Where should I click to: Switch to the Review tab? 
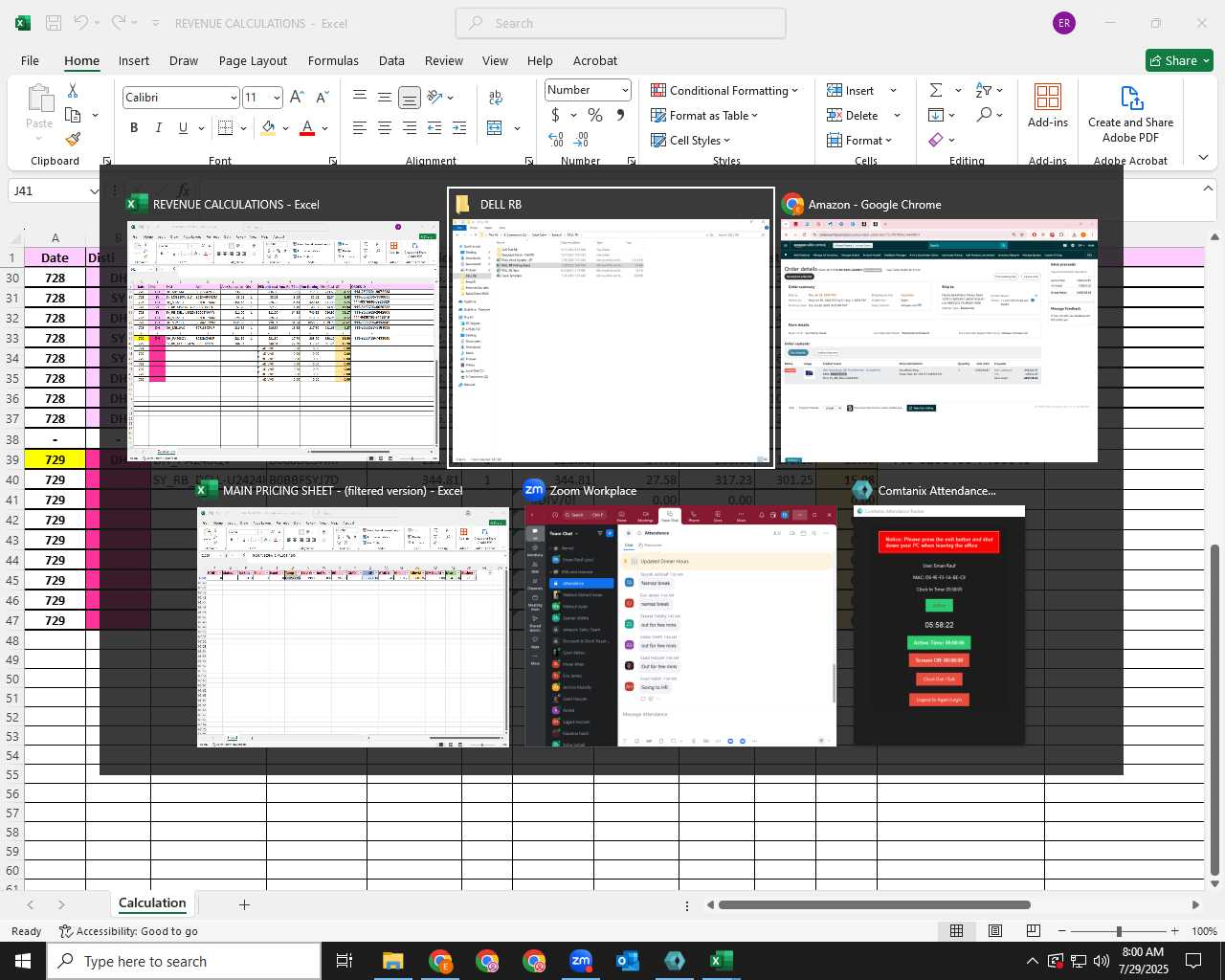(444, 60)
